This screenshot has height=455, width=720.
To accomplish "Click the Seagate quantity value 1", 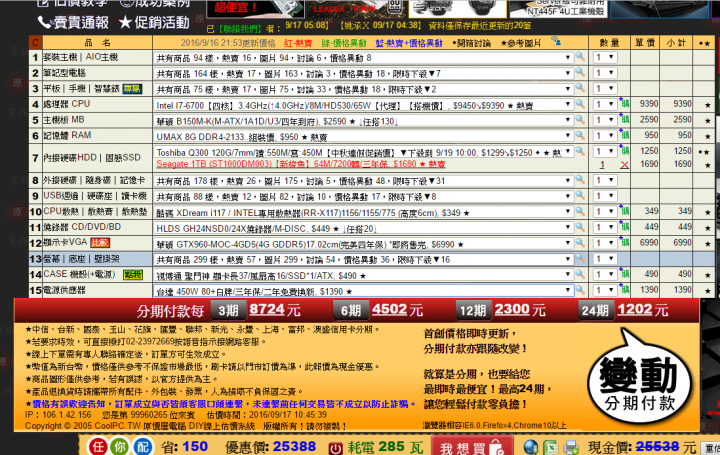I will (x=602, y=165).
